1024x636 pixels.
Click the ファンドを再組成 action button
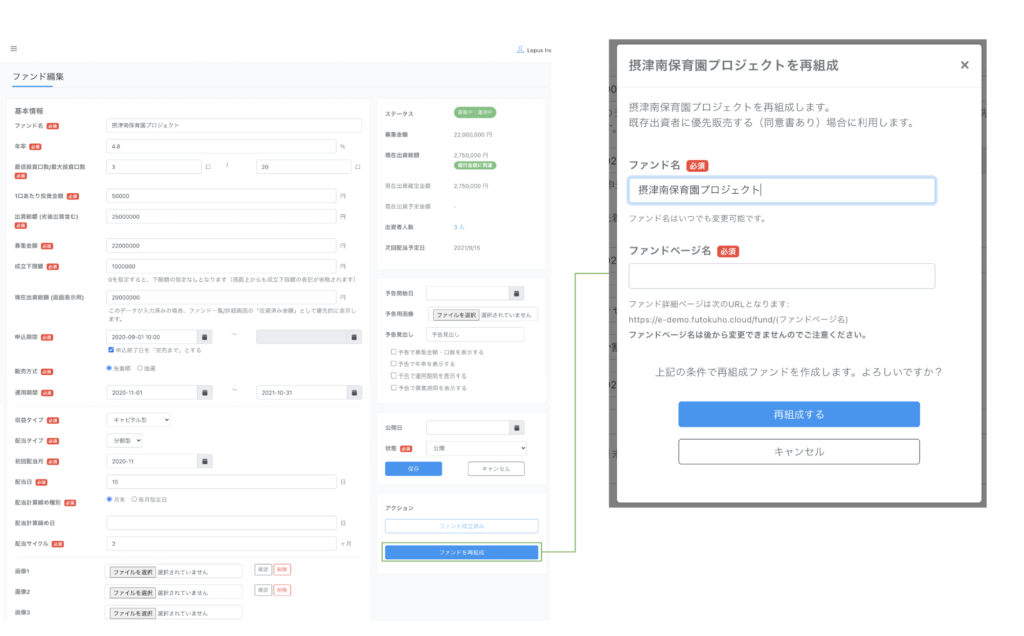click(x=461, y=552)
